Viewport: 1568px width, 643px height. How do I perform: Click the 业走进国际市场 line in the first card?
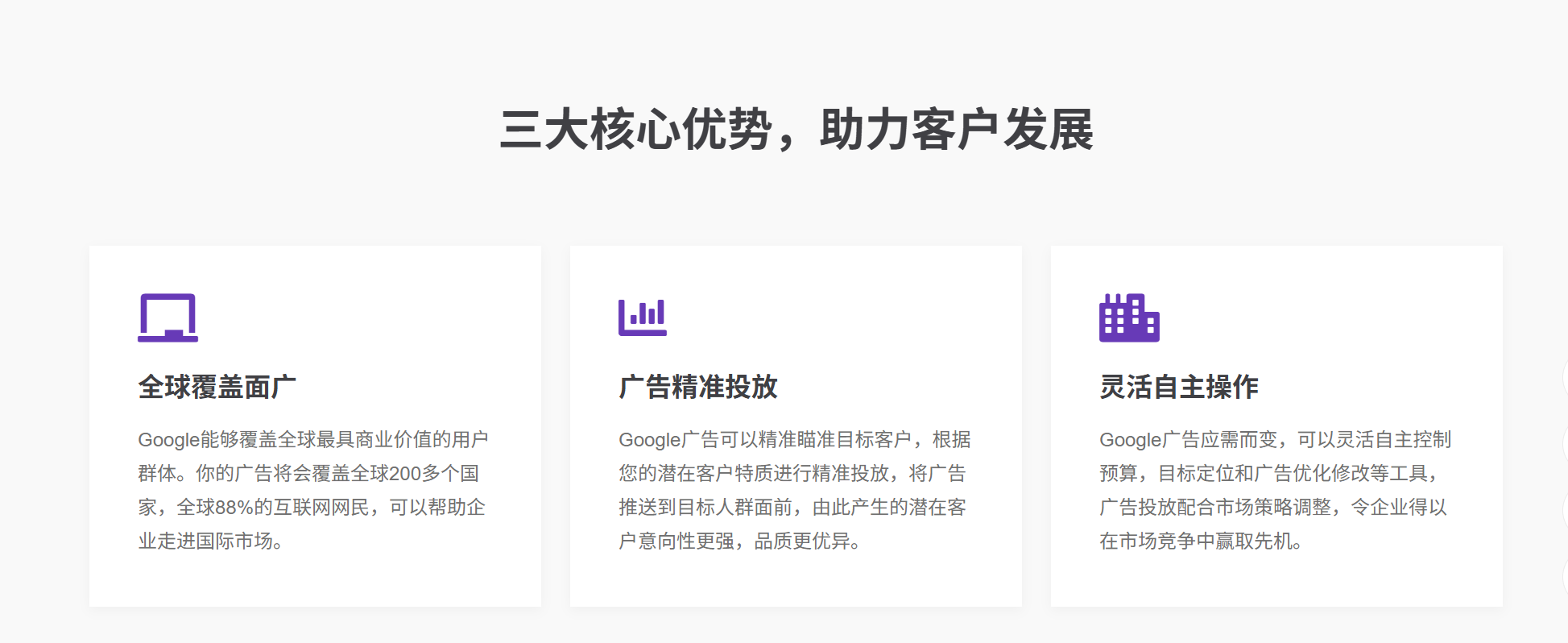point(205,541)
